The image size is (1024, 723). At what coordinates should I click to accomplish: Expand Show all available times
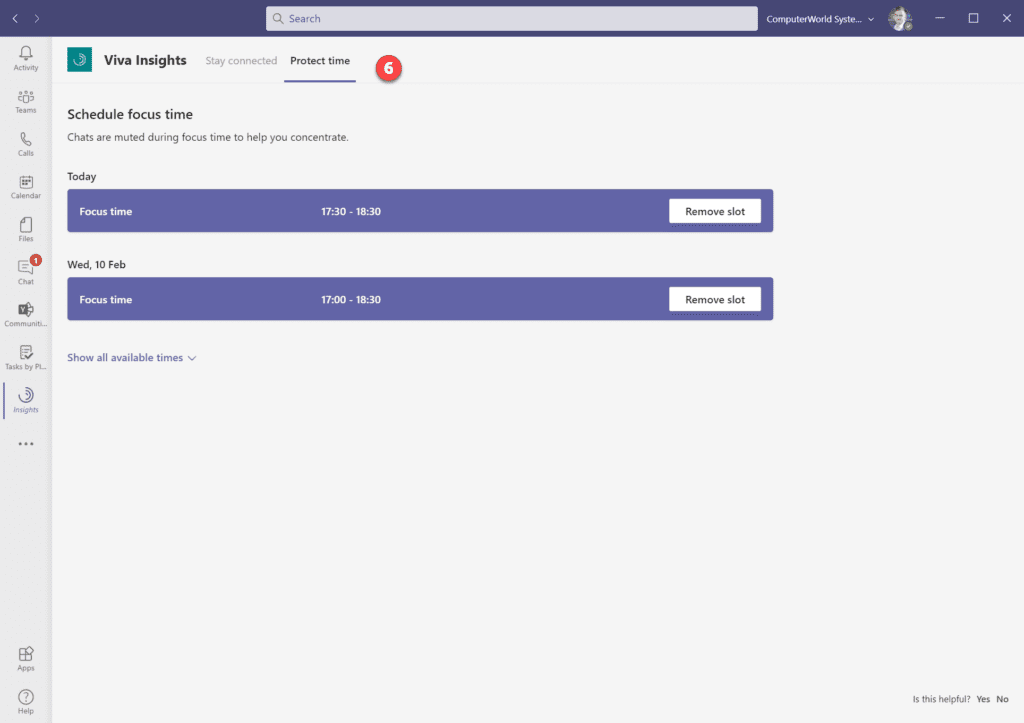[131, 357]
